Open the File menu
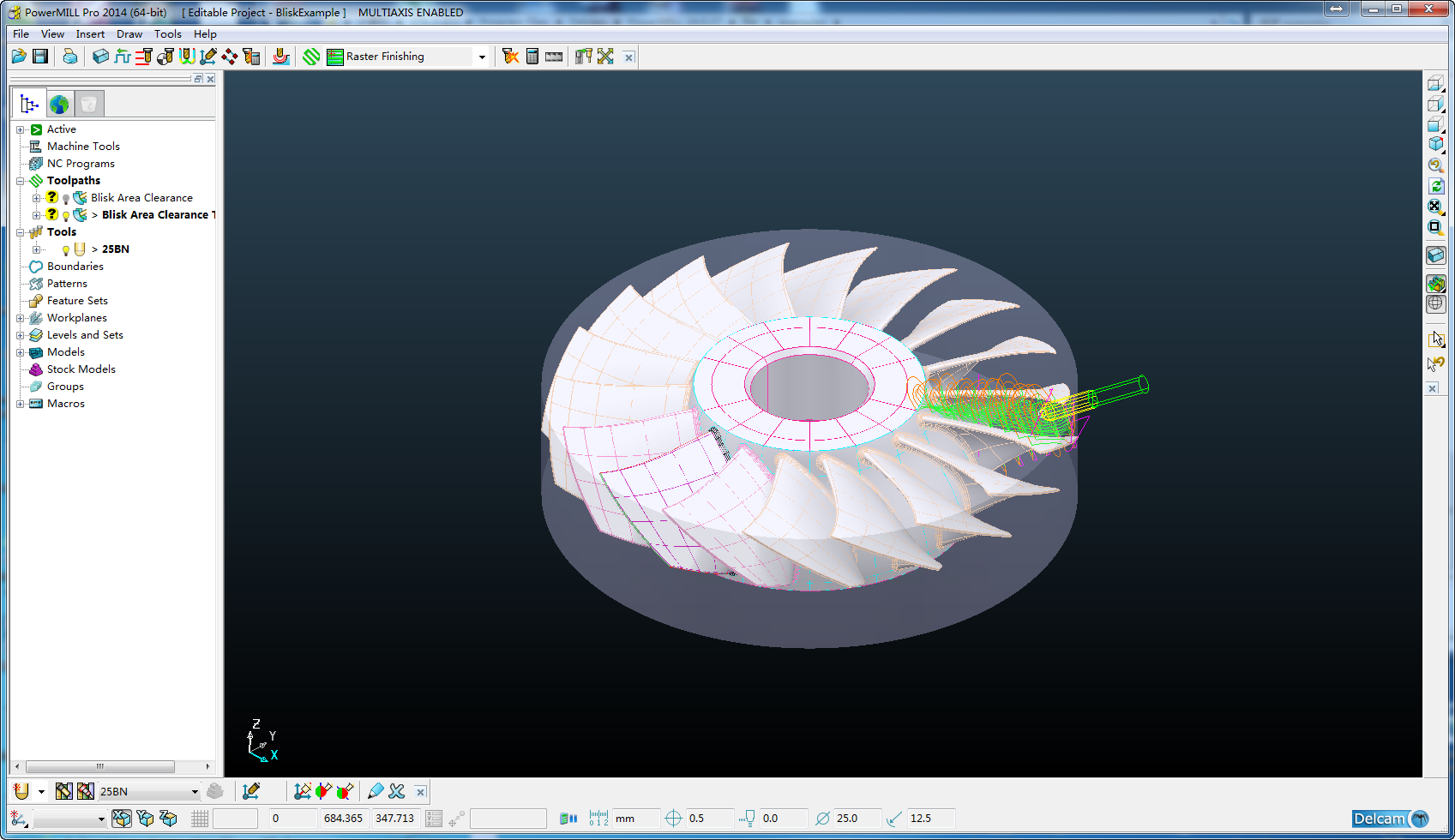The image size is (1455, 840). pos(21,34)
